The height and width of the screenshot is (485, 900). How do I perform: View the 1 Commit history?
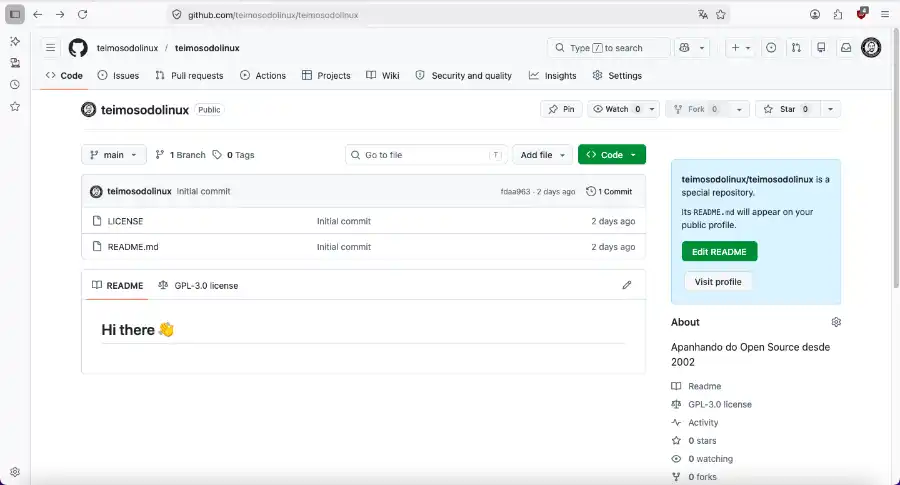(x=609, y=191)
